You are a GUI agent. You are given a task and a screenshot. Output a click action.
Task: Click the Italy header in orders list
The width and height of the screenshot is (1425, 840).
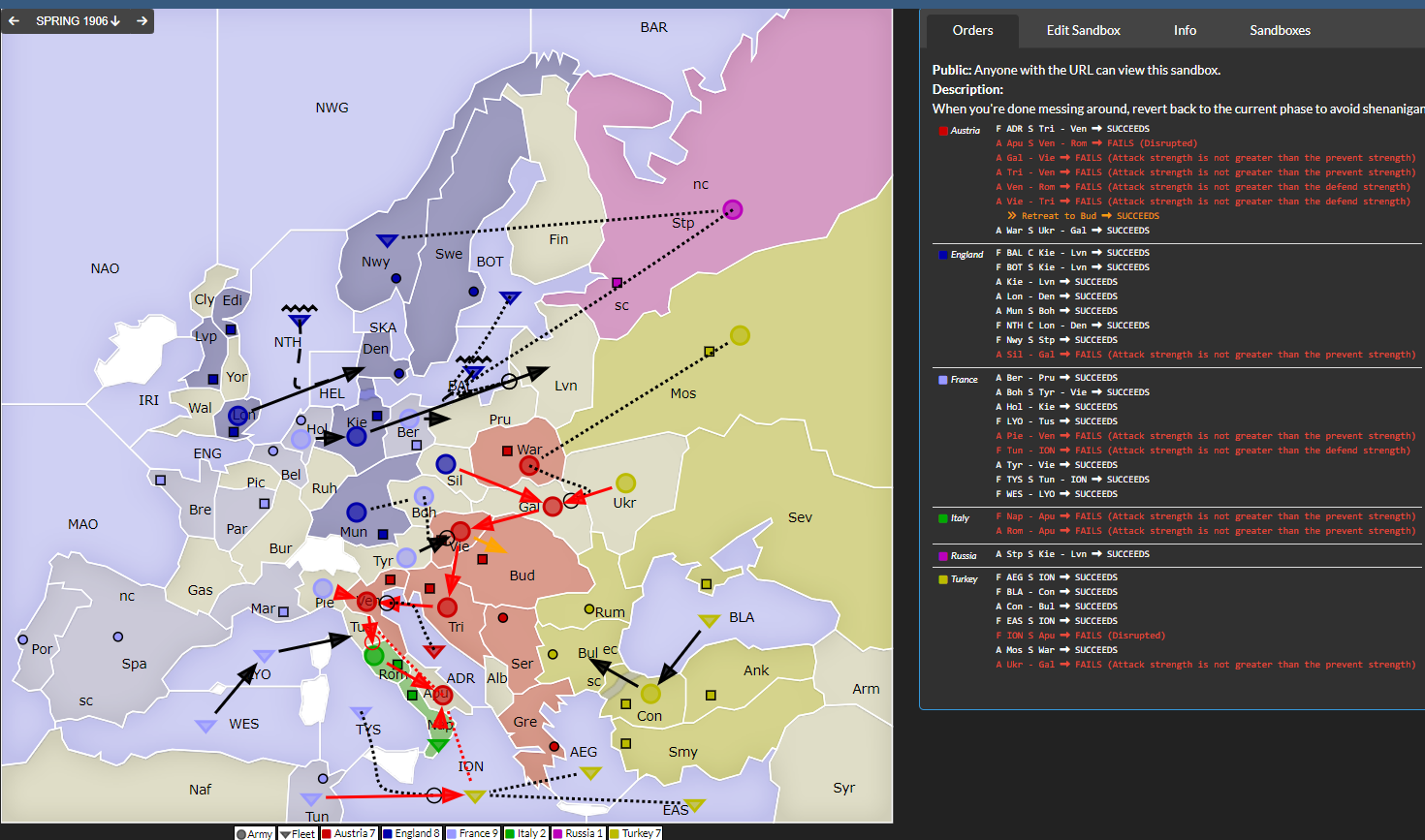954,518
